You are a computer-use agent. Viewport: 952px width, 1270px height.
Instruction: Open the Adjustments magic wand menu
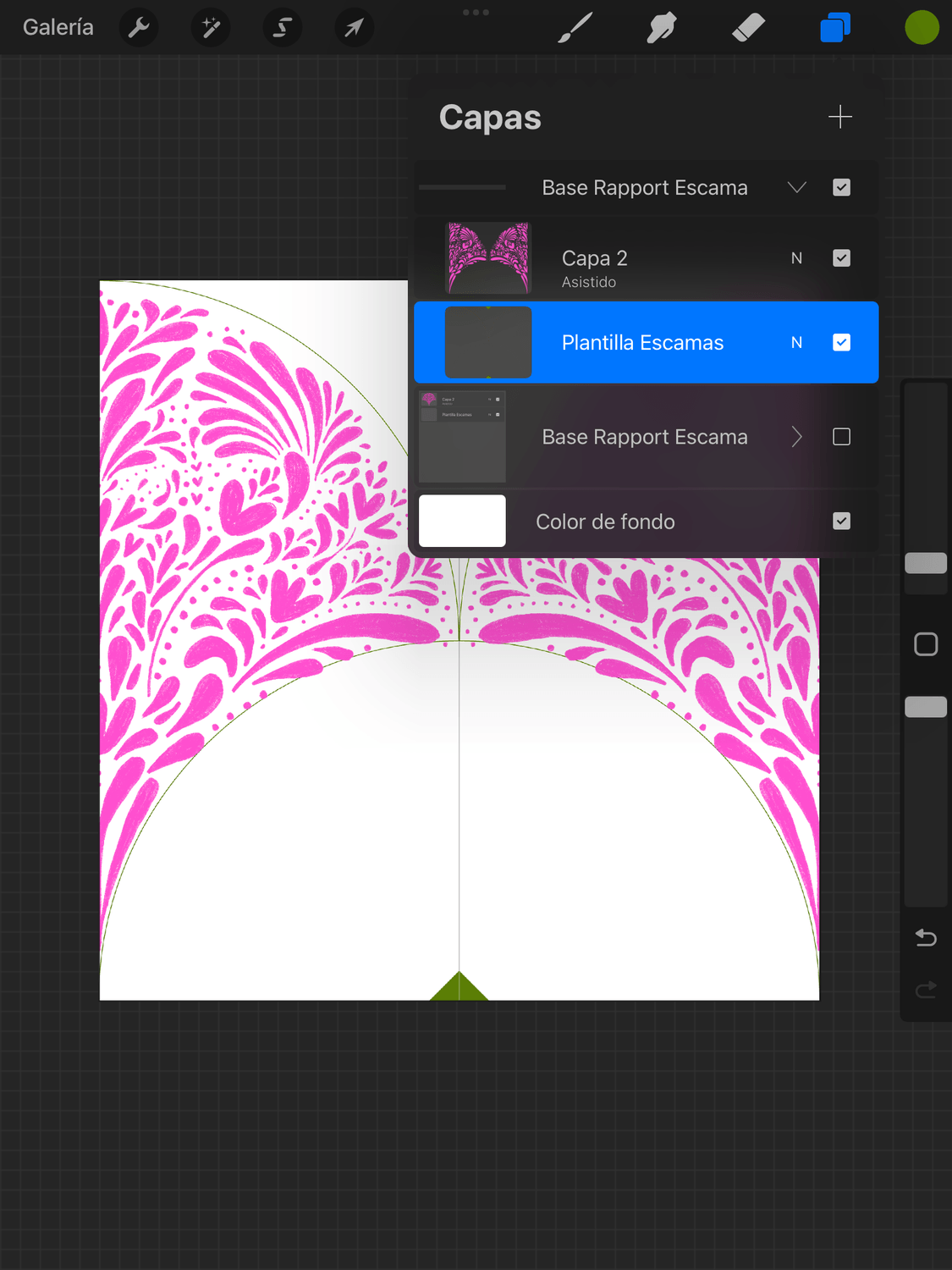pos(211,28)
